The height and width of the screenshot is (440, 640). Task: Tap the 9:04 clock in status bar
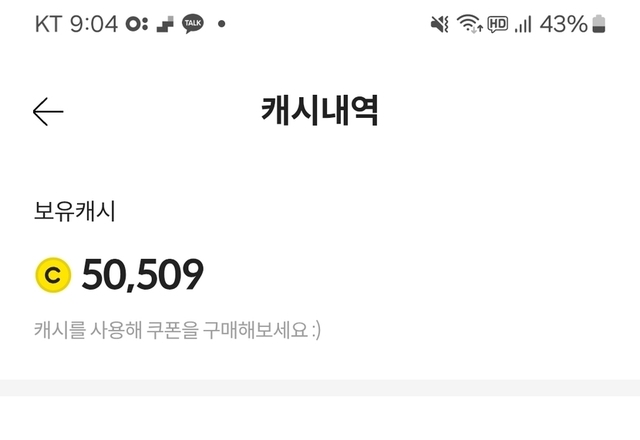95,24
